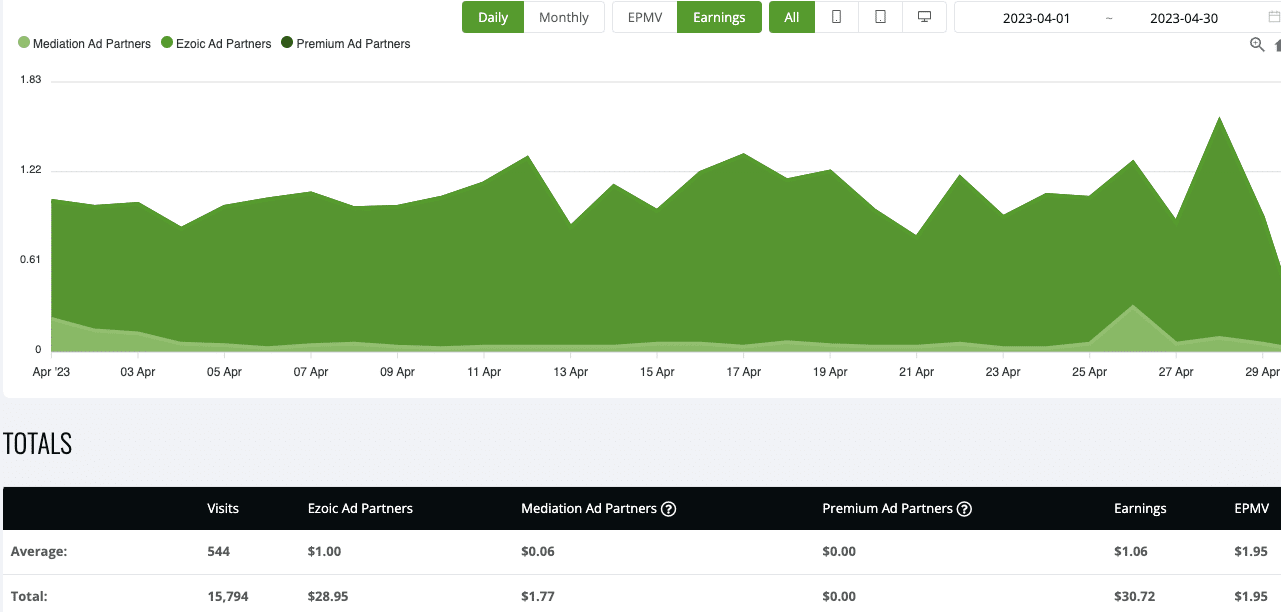Select the All devices filter
This screenshot has height=612, width=1281.
tap(792, 17)
